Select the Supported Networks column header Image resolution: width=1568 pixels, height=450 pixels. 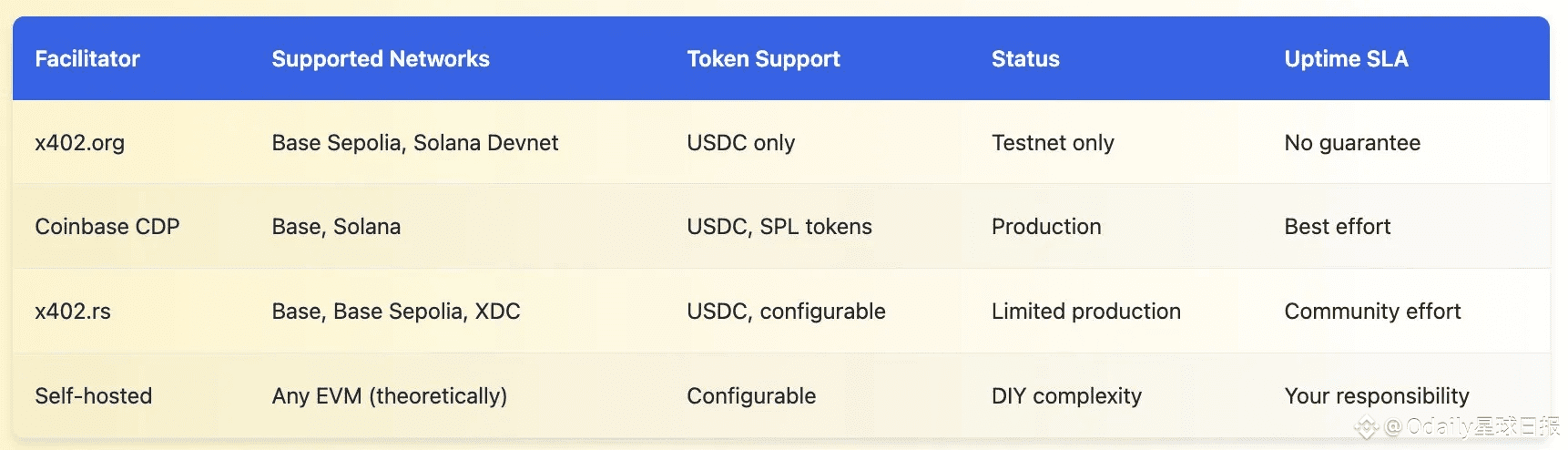(381, 59)
